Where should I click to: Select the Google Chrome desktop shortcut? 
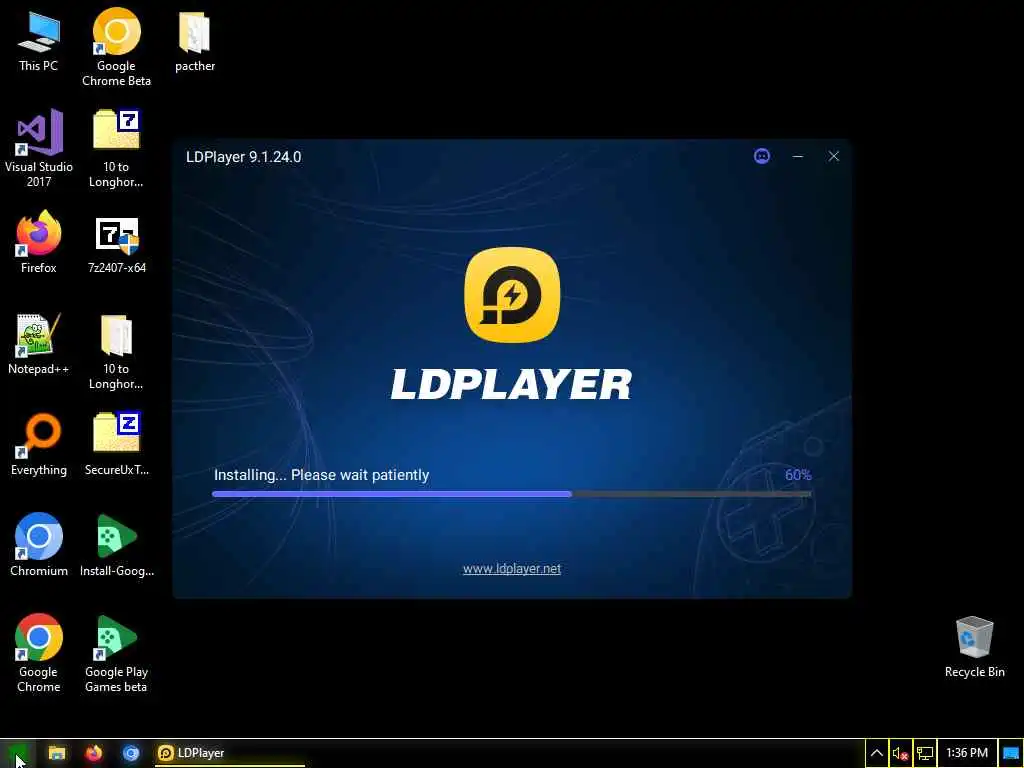coord(39,653)
